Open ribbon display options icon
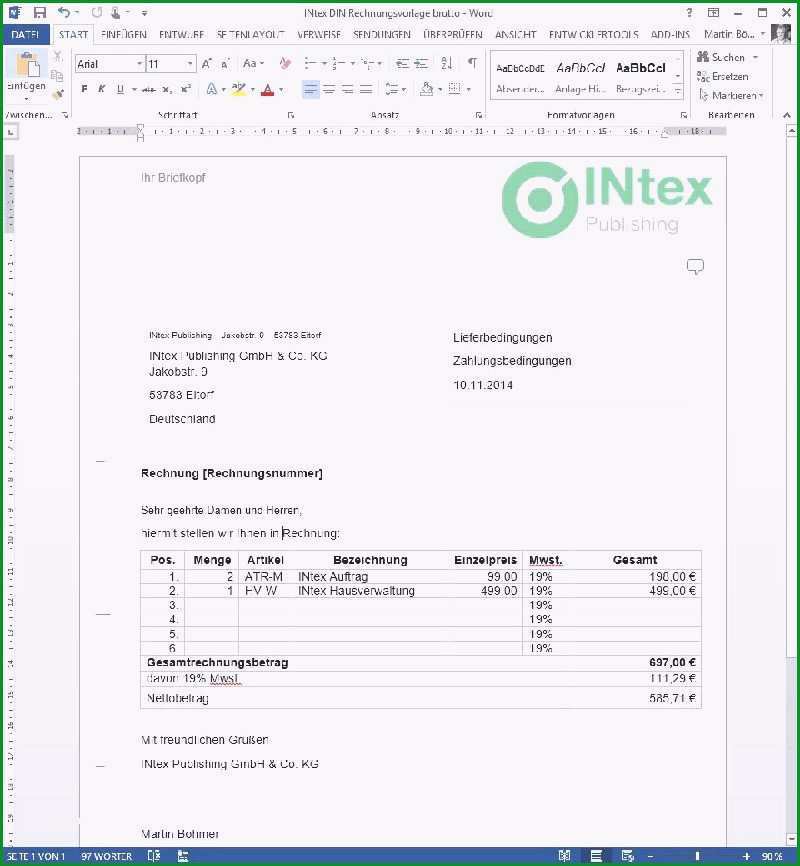The width and height of the screenshot is (800, 866). [713, 12]
